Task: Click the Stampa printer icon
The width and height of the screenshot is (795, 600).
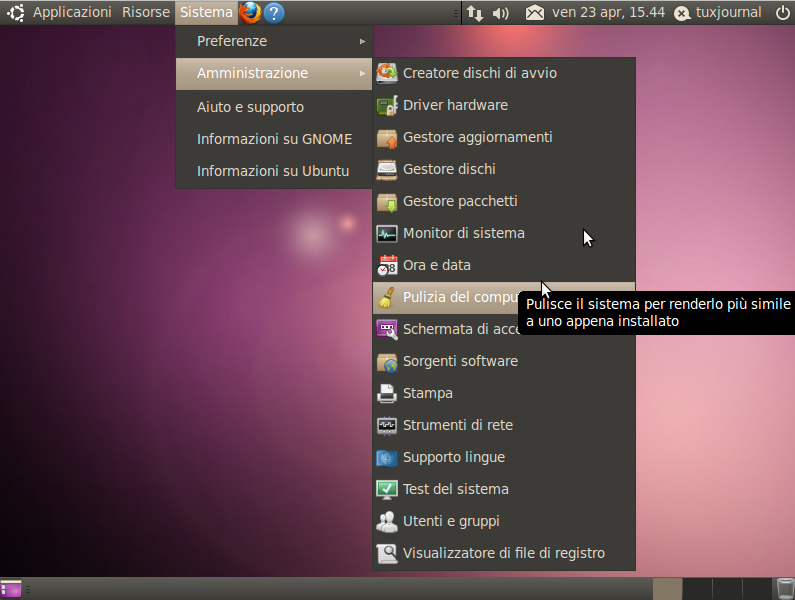Action: [x=387, y=394]
